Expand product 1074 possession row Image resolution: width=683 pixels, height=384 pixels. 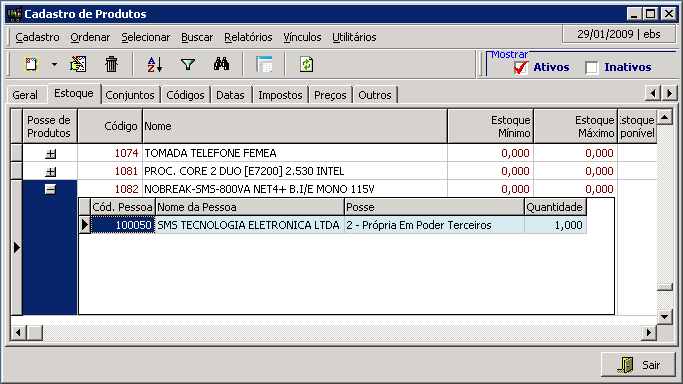[x=51, y=154]
